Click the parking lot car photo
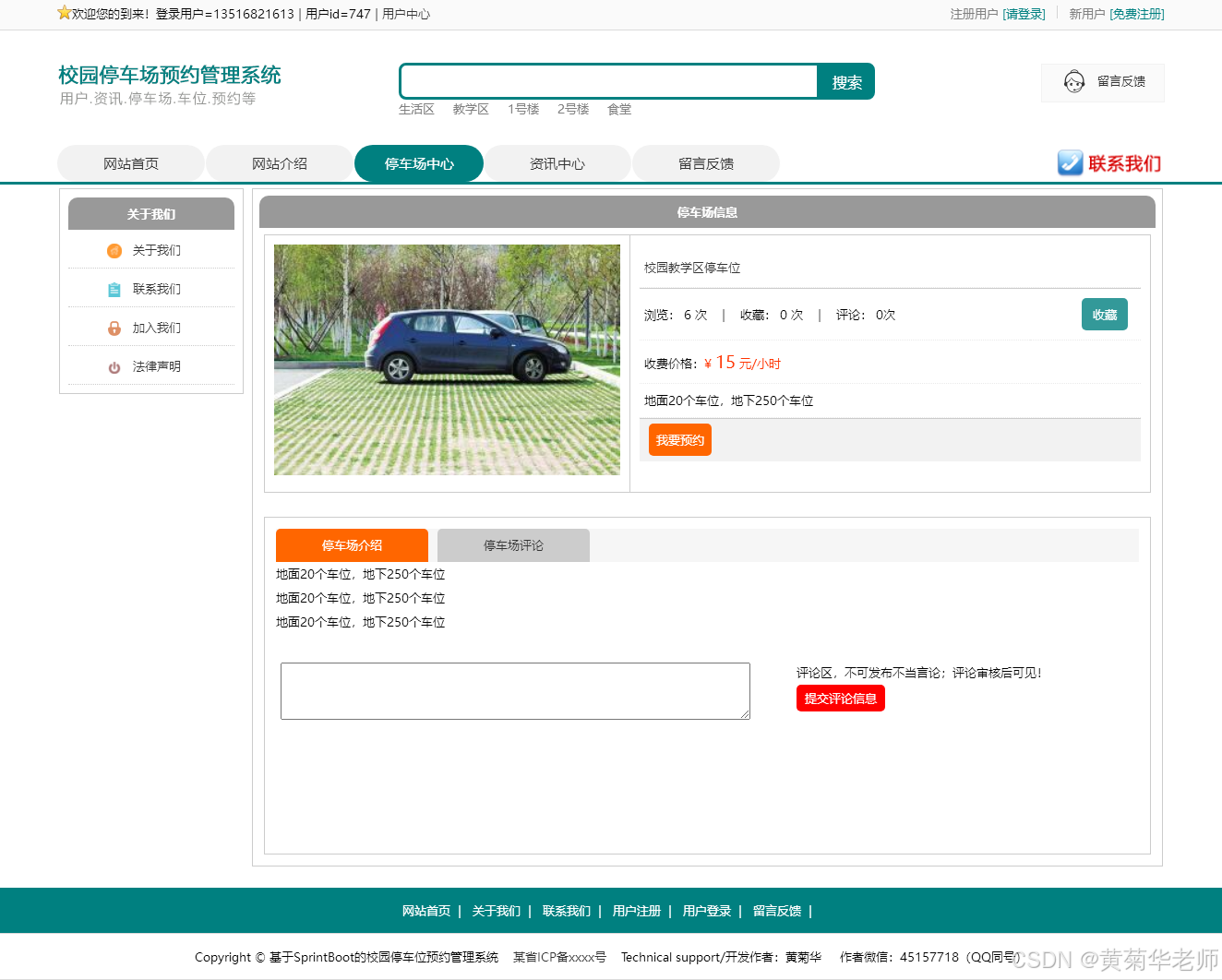The image size is (1222, 980). 446,360
